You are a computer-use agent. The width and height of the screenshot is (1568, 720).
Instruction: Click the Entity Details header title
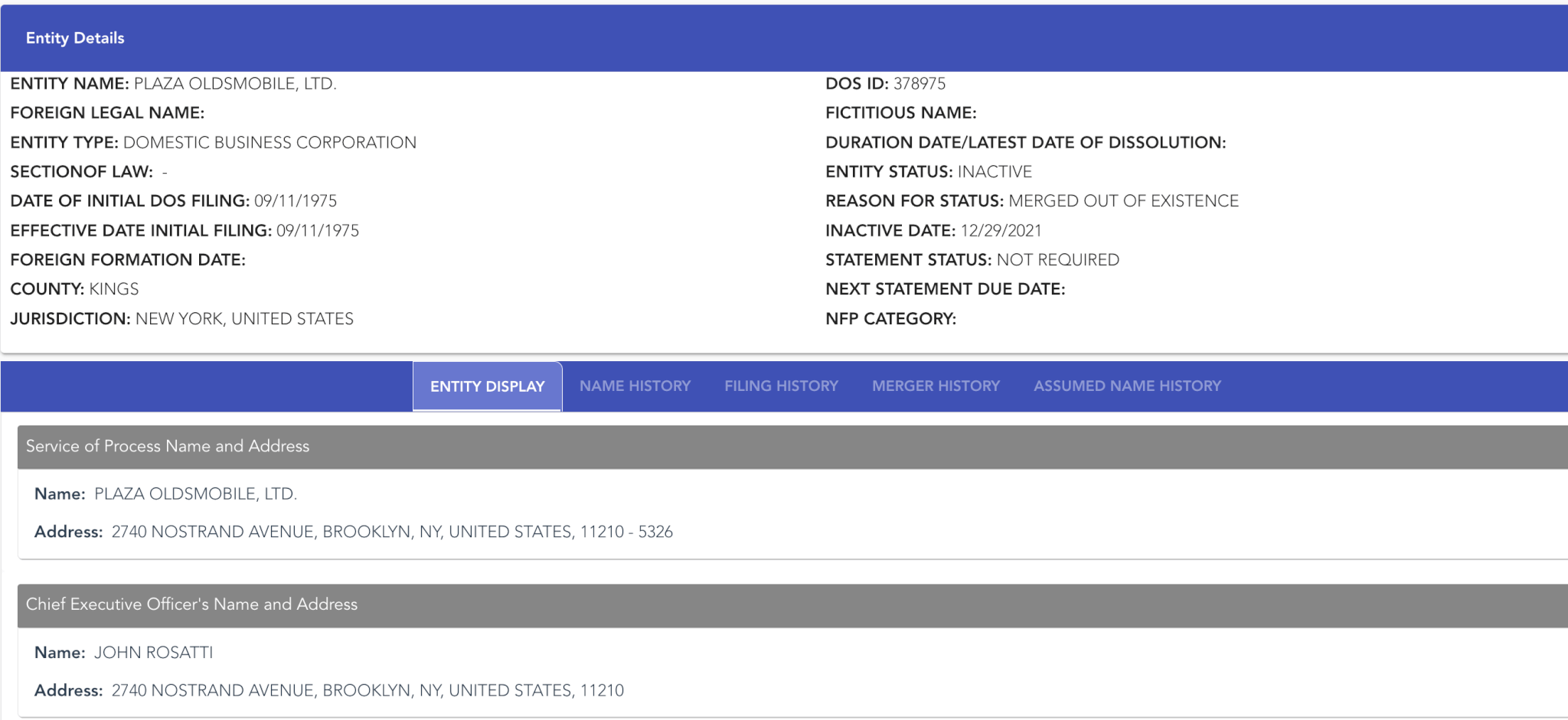click(75, 38)
